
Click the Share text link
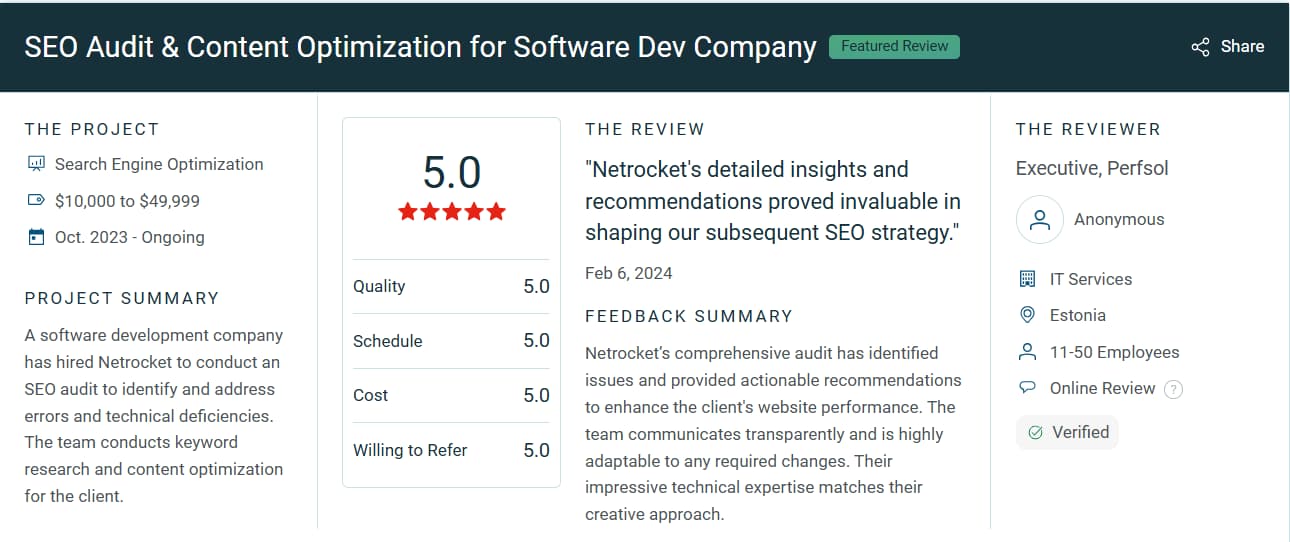(x=1242, y=47)
